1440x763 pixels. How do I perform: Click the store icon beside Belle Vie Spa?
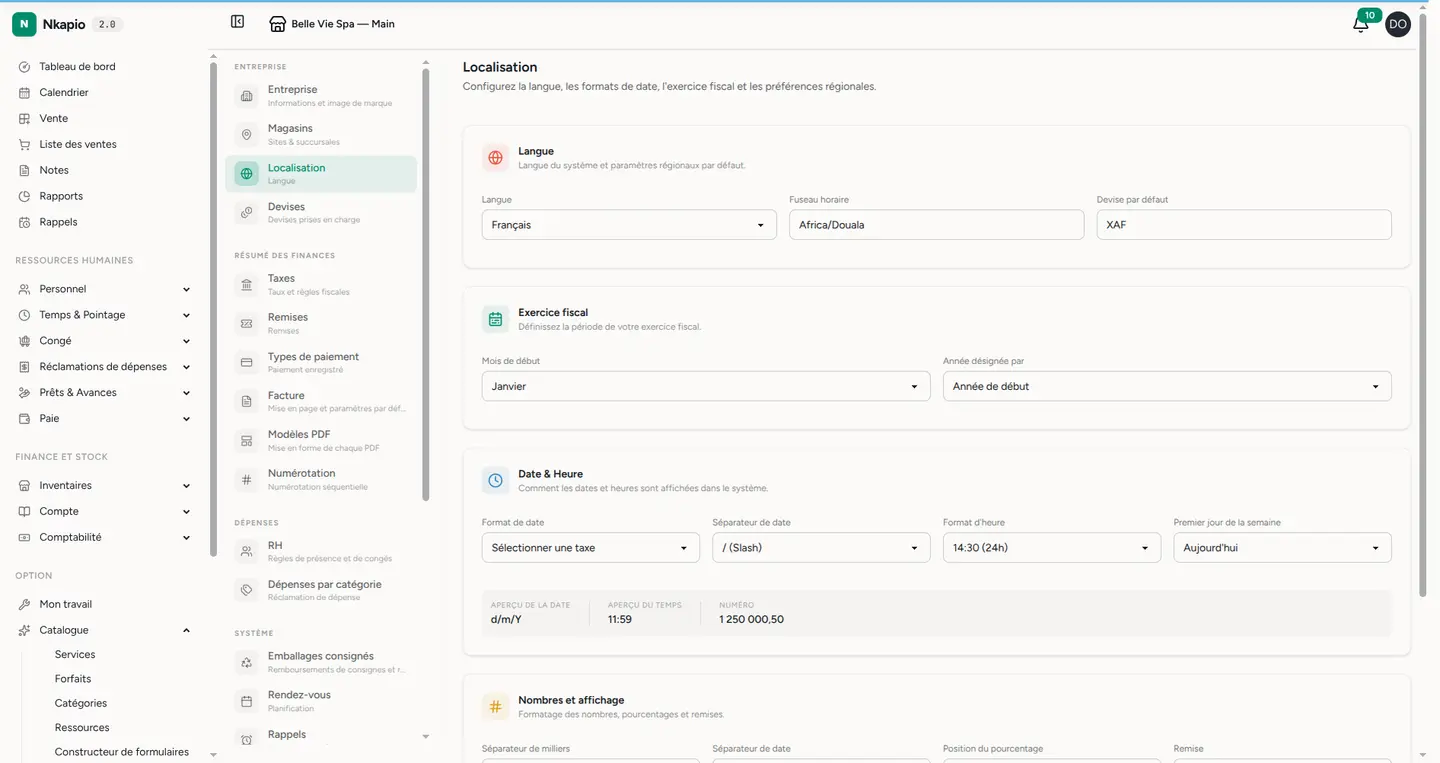(x=277, y=24)
